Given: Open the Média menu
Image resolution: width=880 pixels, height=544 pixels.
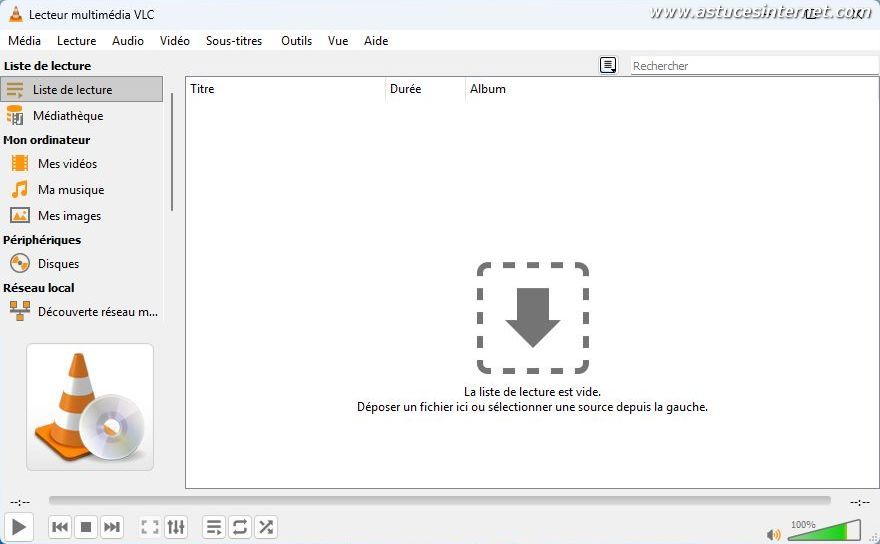Looking at the screenshot, I should (x=24, y=41).
